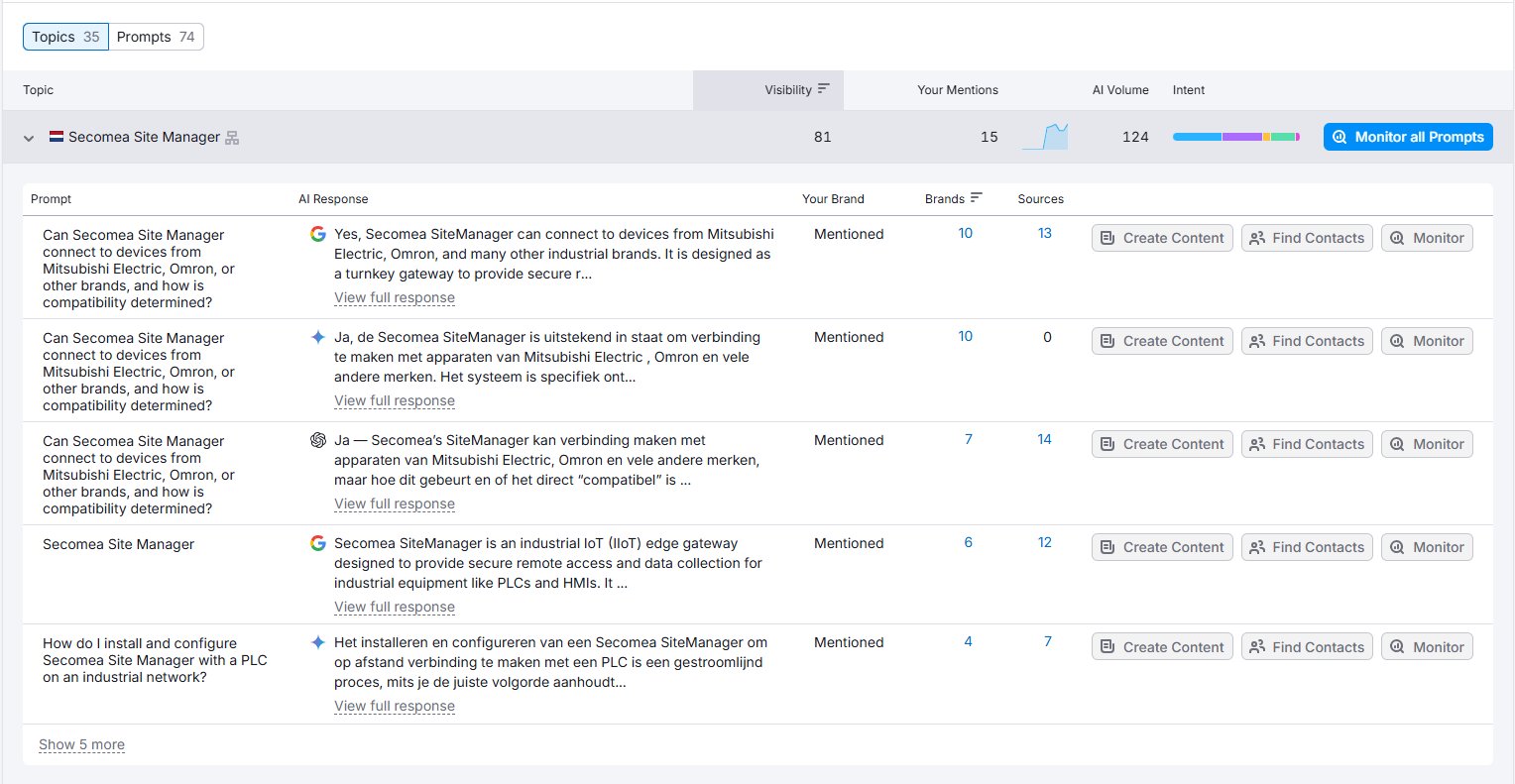
Task: Click Gemini icon on the 'Het installeren' response
Action: pos(317,642)
